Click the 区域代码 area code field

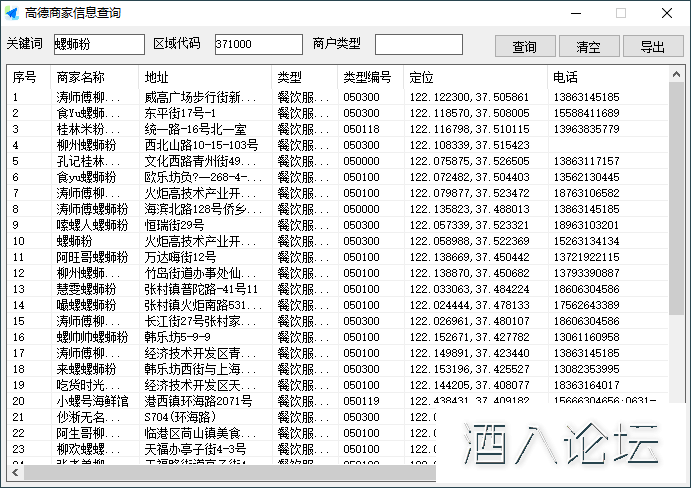pyautogui.click(x=258, y=45)
